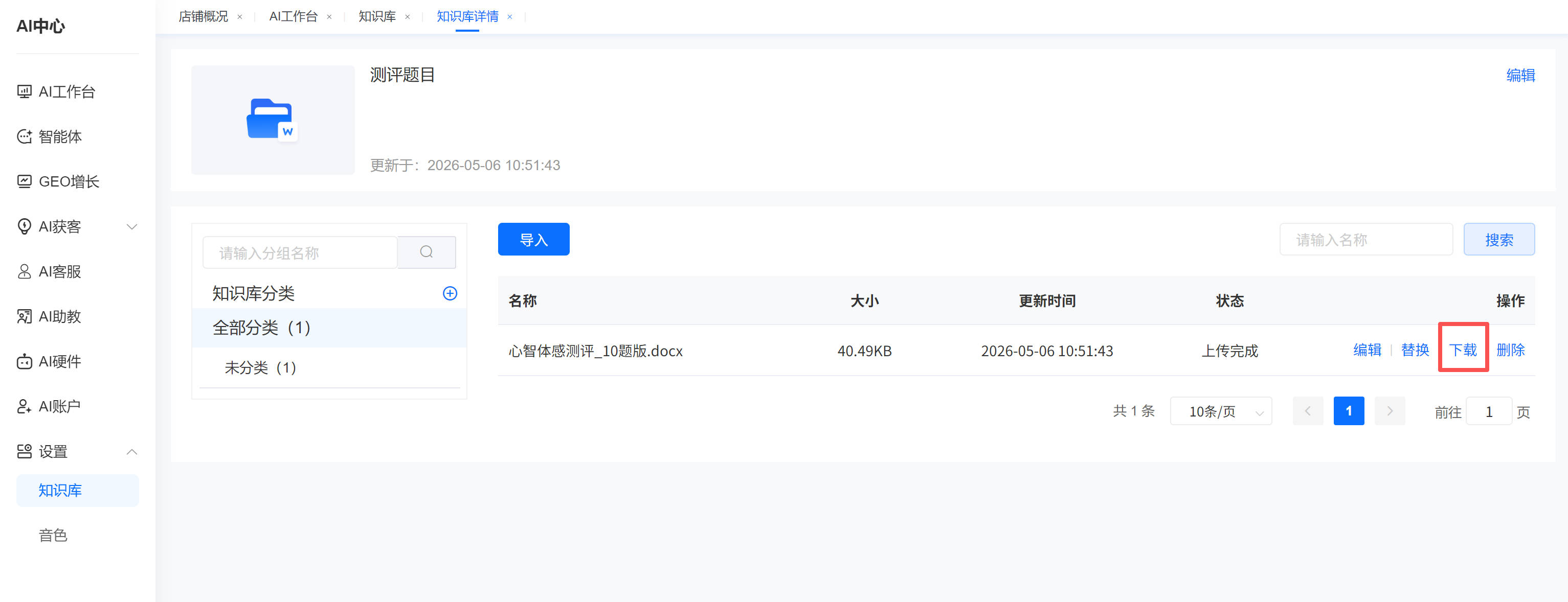Select the 知识库详情 tab
The image size is (1568, 602).
point(467,16)
